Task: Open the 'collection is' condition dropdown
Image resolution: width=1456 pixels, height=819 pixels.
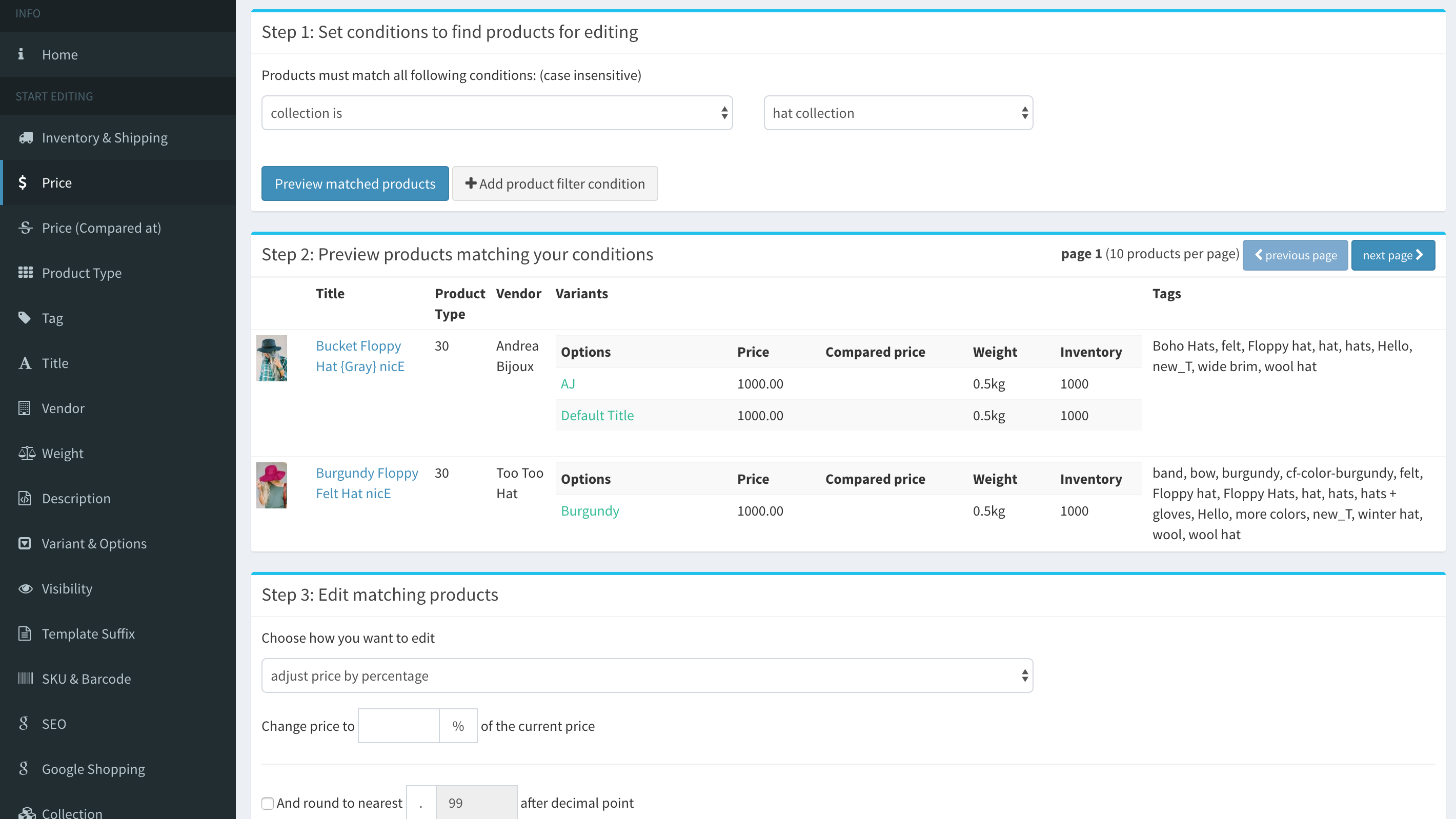Action: (x=496, y=113)
